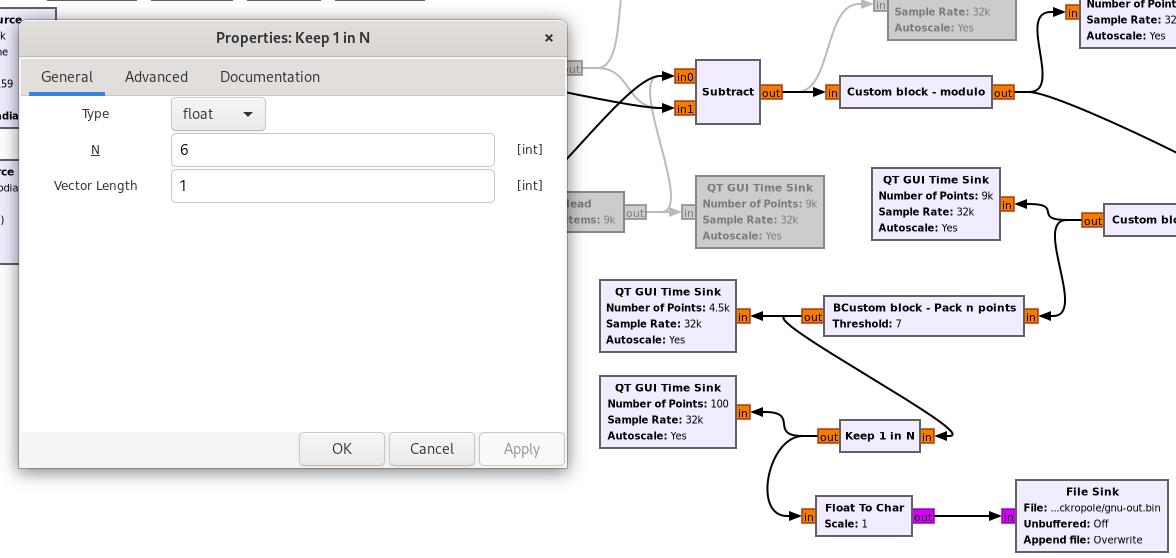Screen dimensions: 1176x558
Task: Click the Apply button
Action: (522, 448)
